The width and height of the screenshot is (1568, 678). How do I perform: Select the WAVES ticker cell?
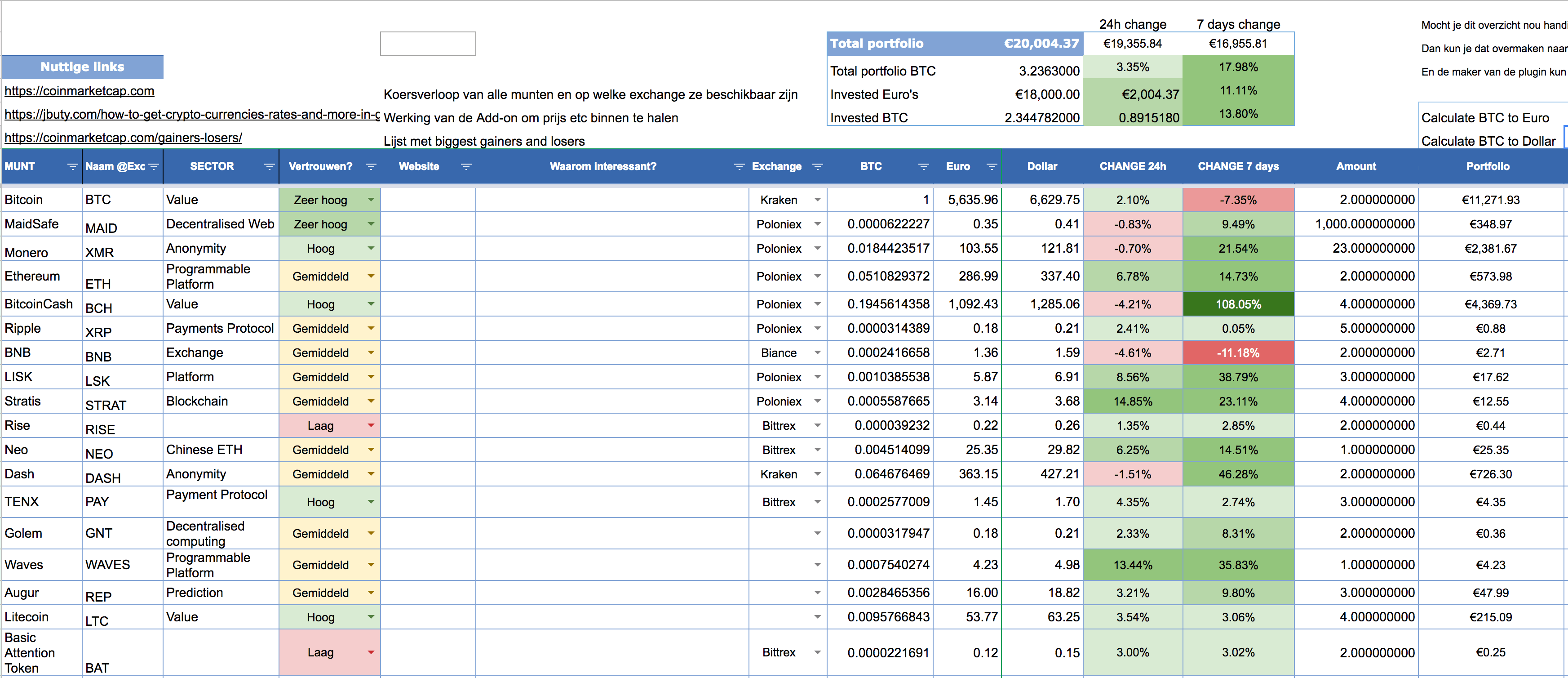tap(122, 565)
